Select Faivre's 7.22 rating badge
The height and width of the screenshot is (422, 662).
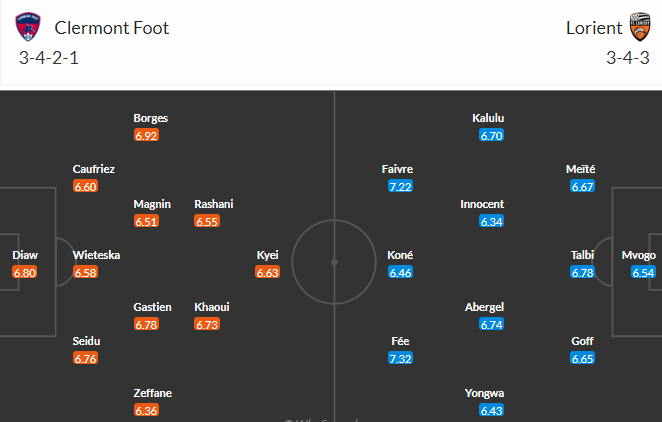click(x=401, y=186)
